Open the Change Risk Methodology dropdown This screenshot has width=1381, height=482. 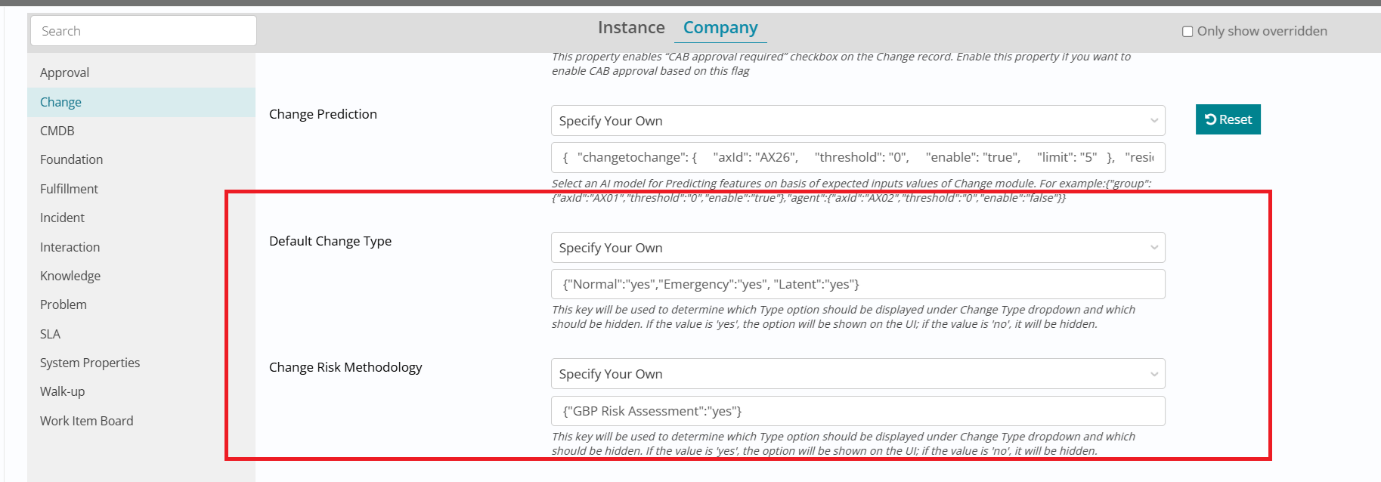click(857, 374)
